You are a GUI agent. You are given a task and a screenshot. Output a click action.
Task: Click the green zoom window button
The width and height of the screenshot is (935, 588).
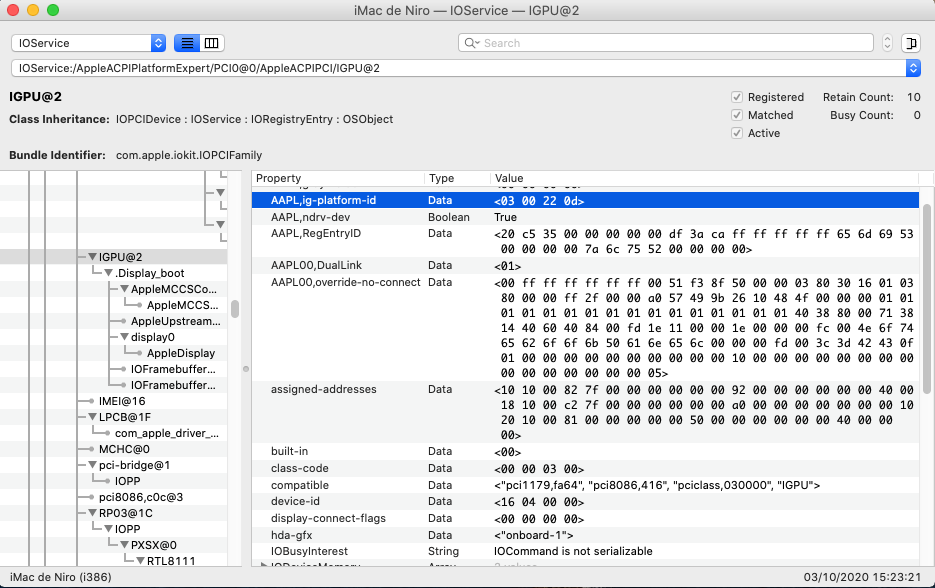(53, 10)
